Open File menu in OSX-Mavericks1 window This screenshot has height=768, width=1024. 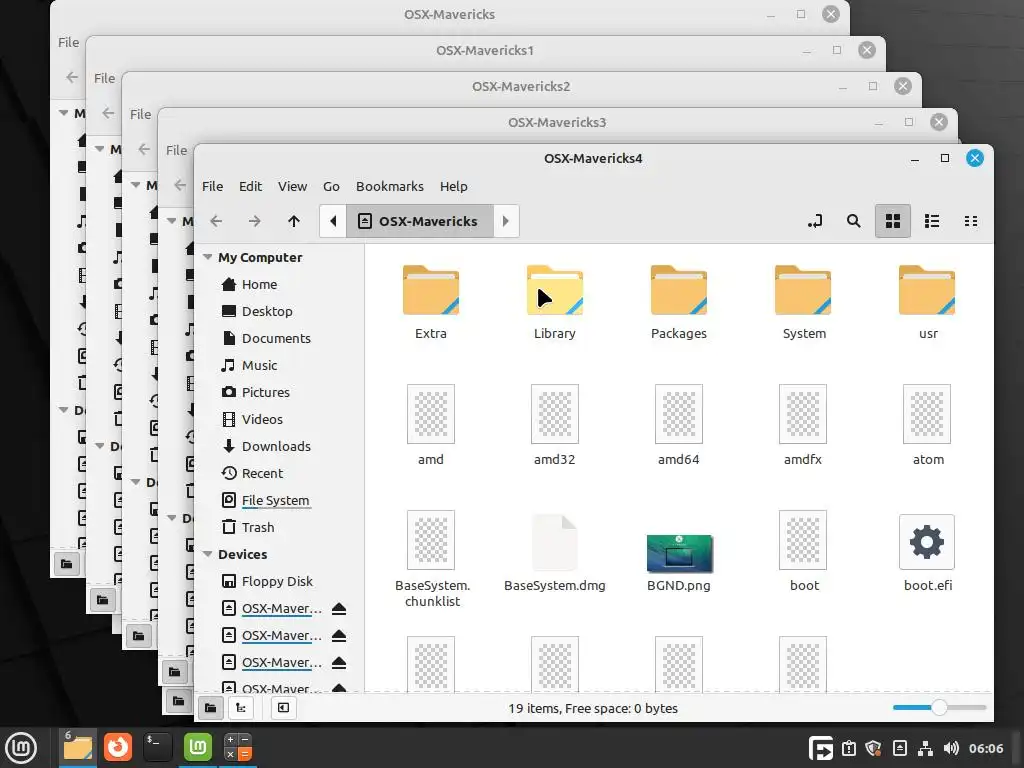coord(104,78)
